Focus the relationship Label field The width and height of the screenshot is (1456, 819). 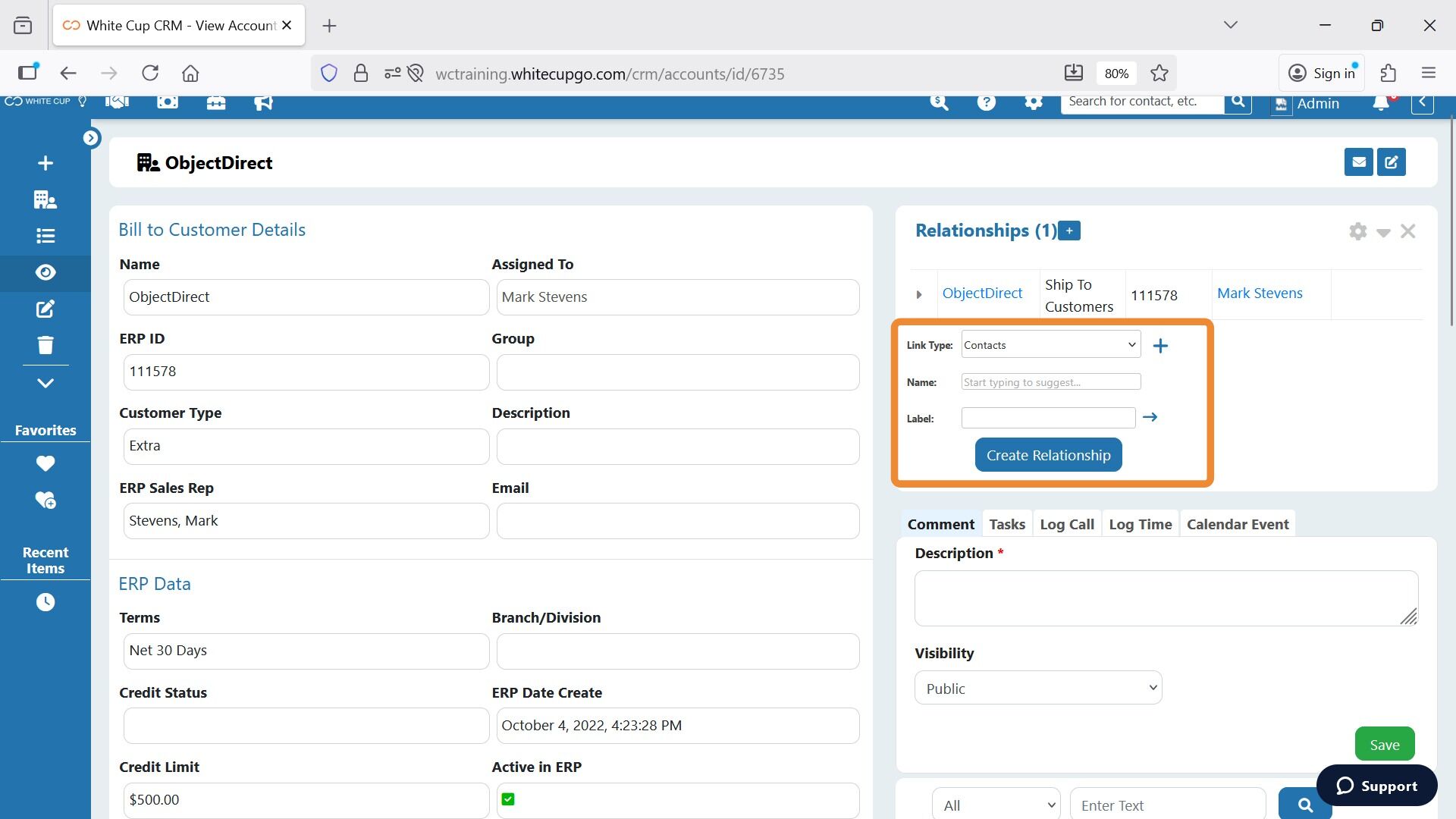point(1048,418)
